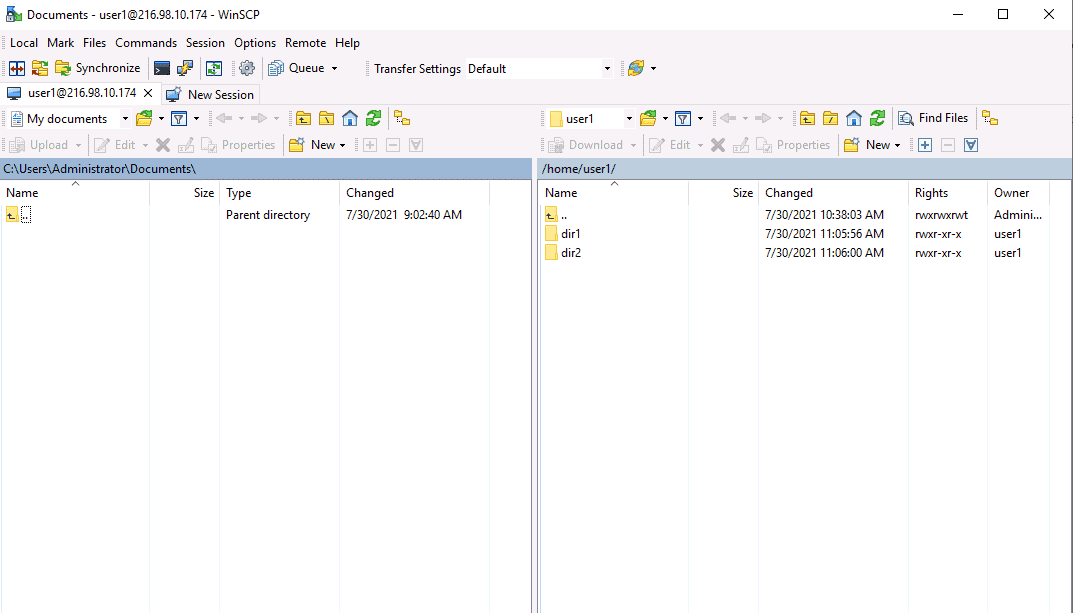The height and width of the screenshot is (613, 1073).
Task: Click local panel New button
Action: 312,145
